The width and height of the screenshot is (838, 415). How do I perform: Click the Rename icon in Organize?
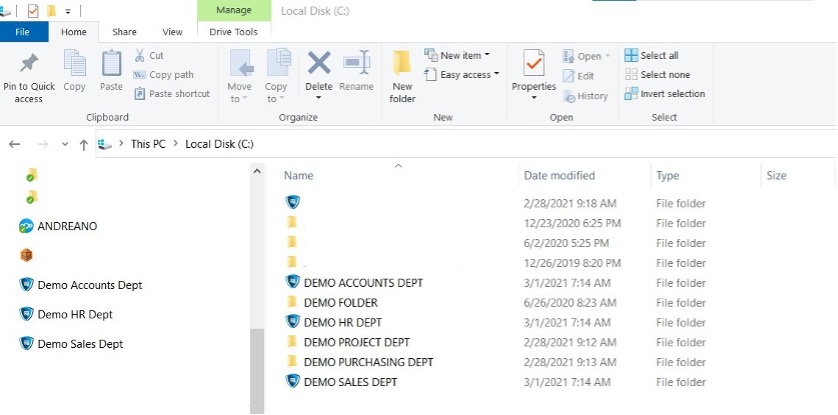pos(356,65)
